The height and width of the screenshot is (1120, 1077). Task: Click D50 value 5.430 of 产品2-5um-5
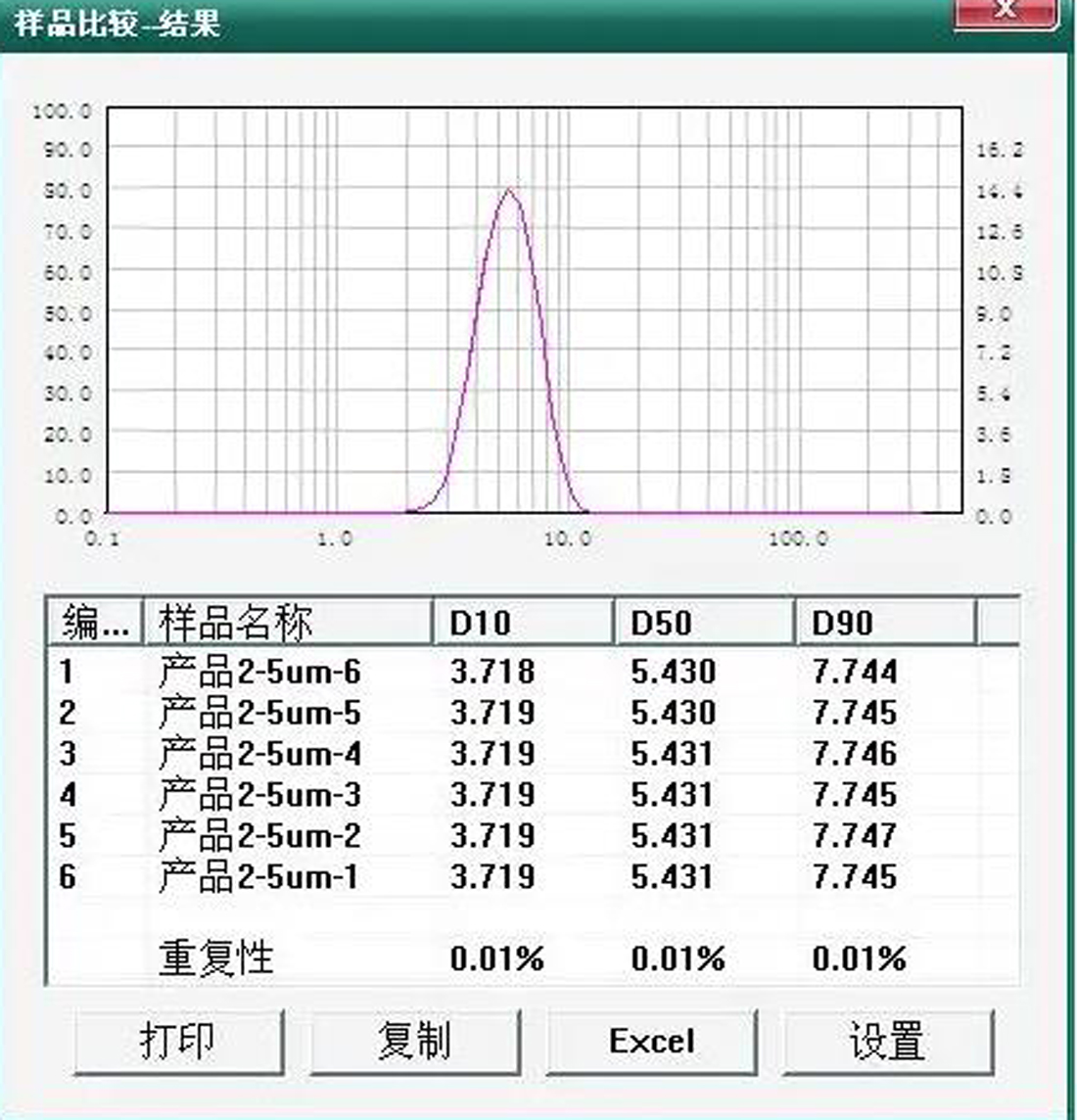(x=674, y=713)
